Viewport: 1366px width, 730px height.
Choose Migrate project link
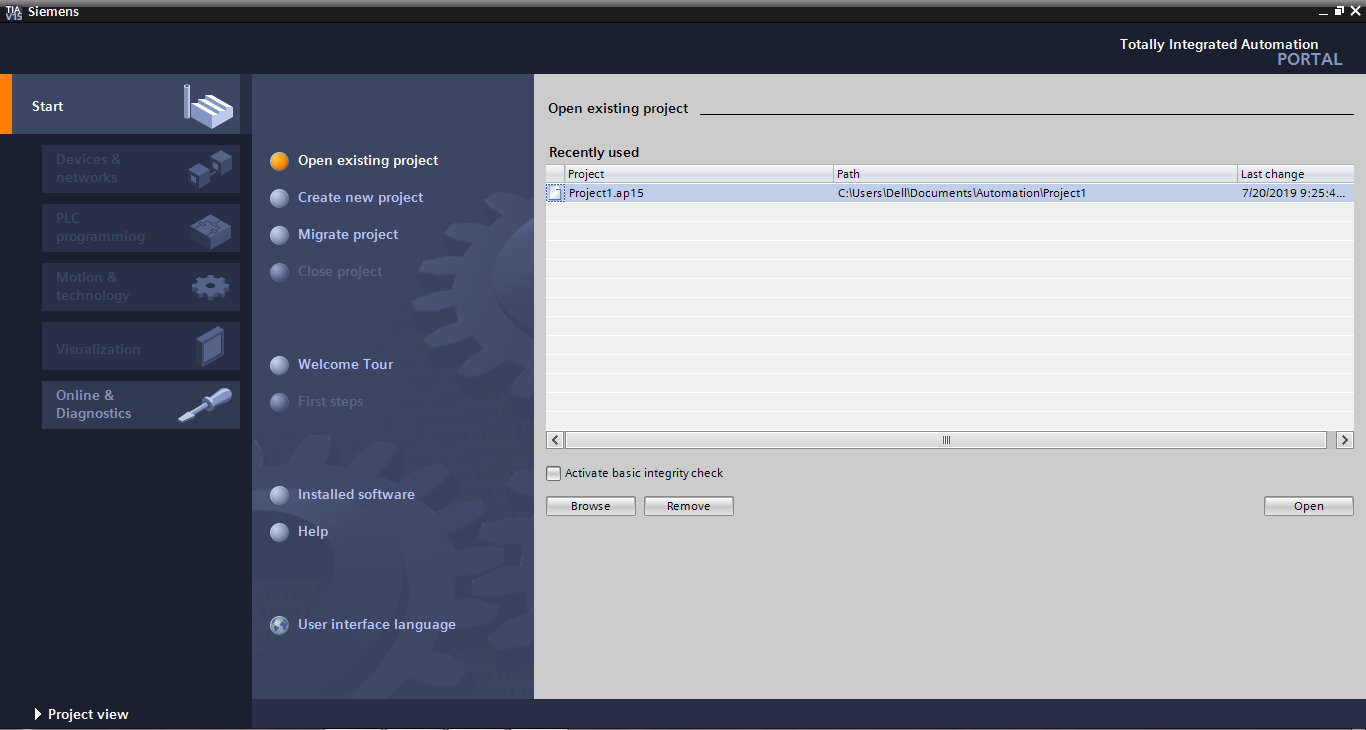click(x=348, y=234)
